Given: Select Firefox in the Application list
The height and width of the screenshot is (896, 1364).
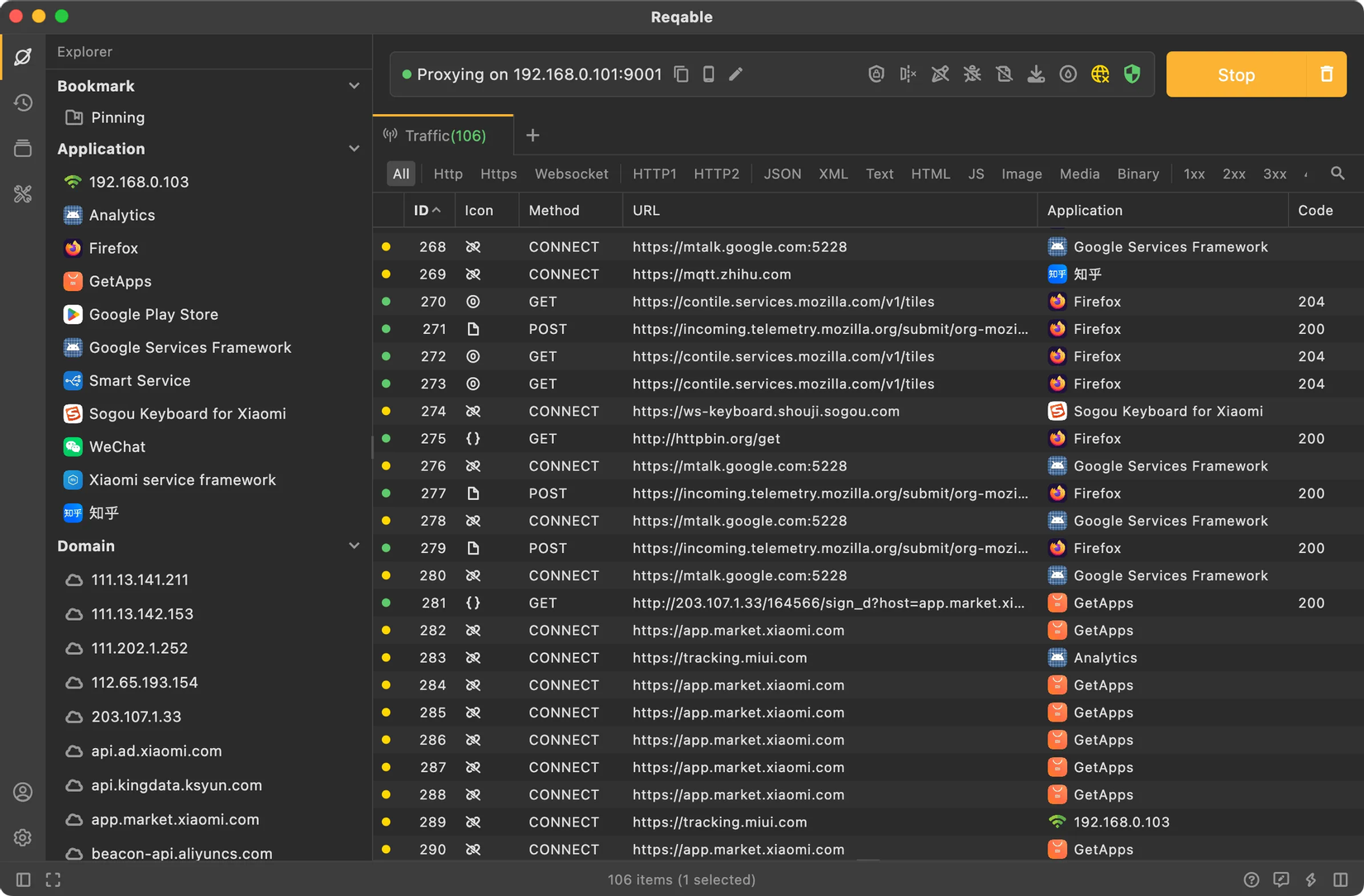Looking at the screenshot, I should [x=113, y=248].
